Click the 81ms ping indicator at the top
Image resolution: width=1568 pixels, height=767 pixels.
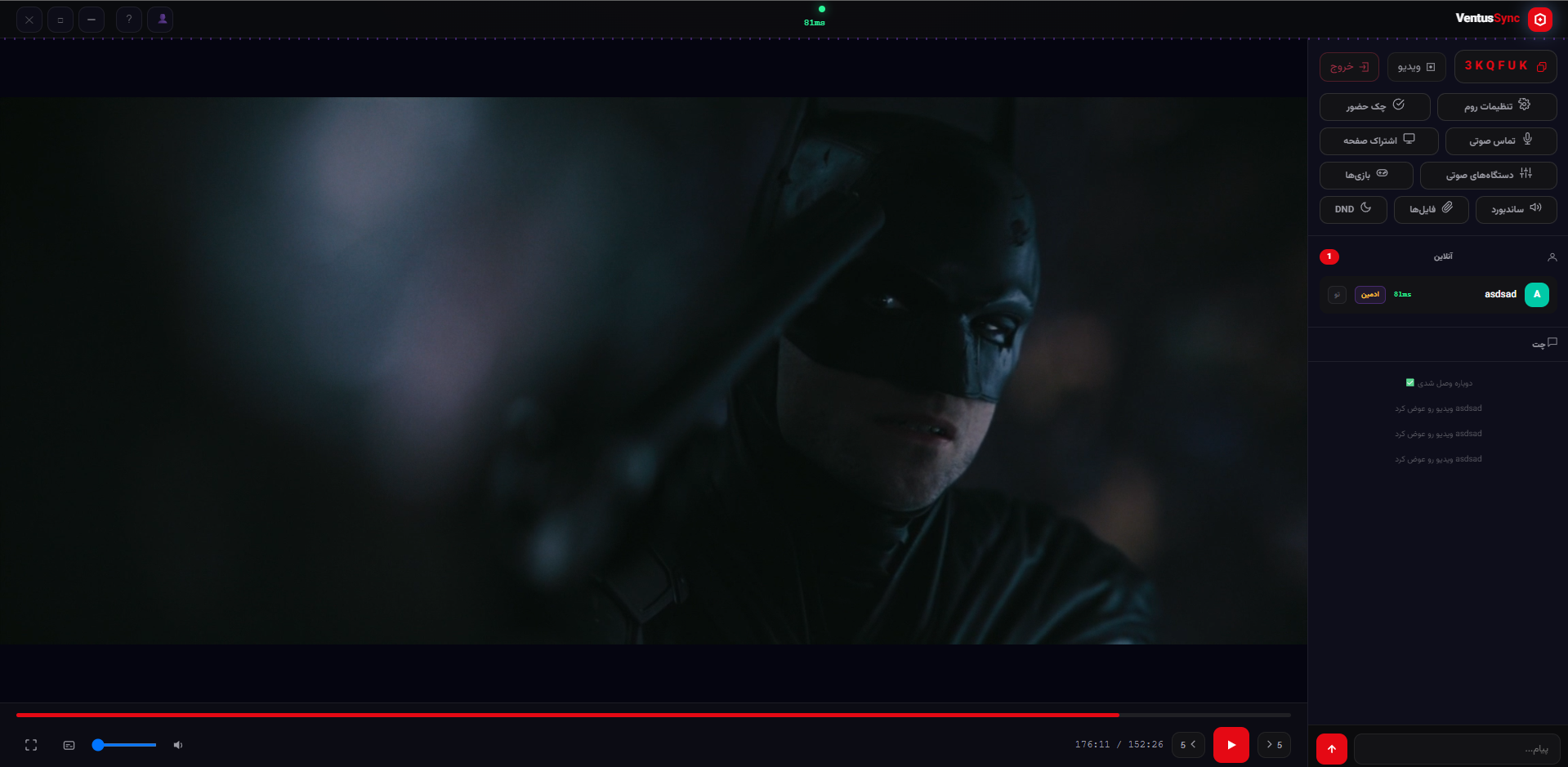[x=815, y=23]
